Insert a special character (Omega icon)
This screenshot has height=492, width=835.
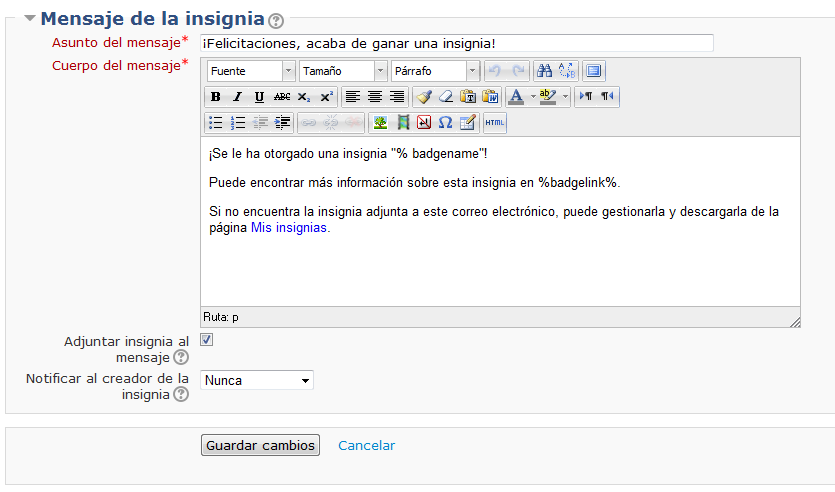pos(446,123)
